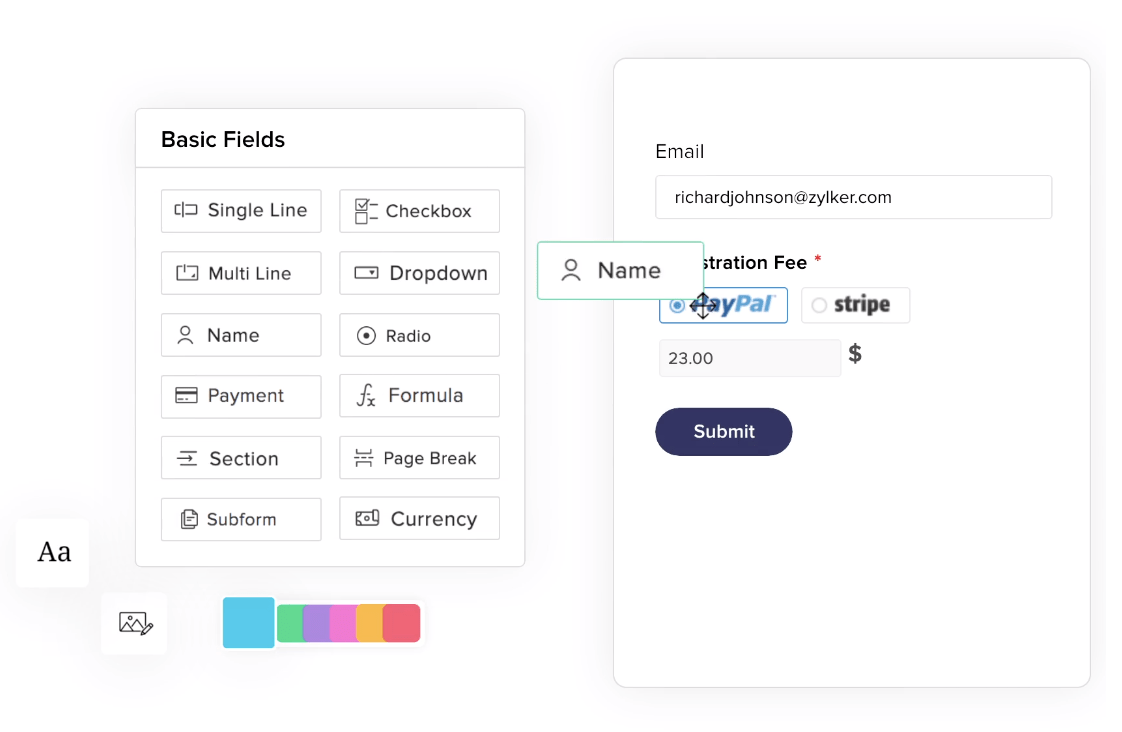The width and height of the screenshot is (1122, 732).
Task: Click the Email input field
Action: point(853,197)
